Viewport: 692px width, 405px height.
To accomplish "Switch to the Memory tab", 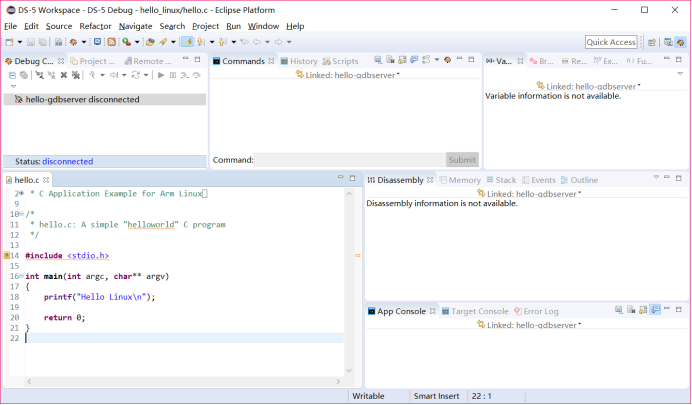I will click(460, 180).
